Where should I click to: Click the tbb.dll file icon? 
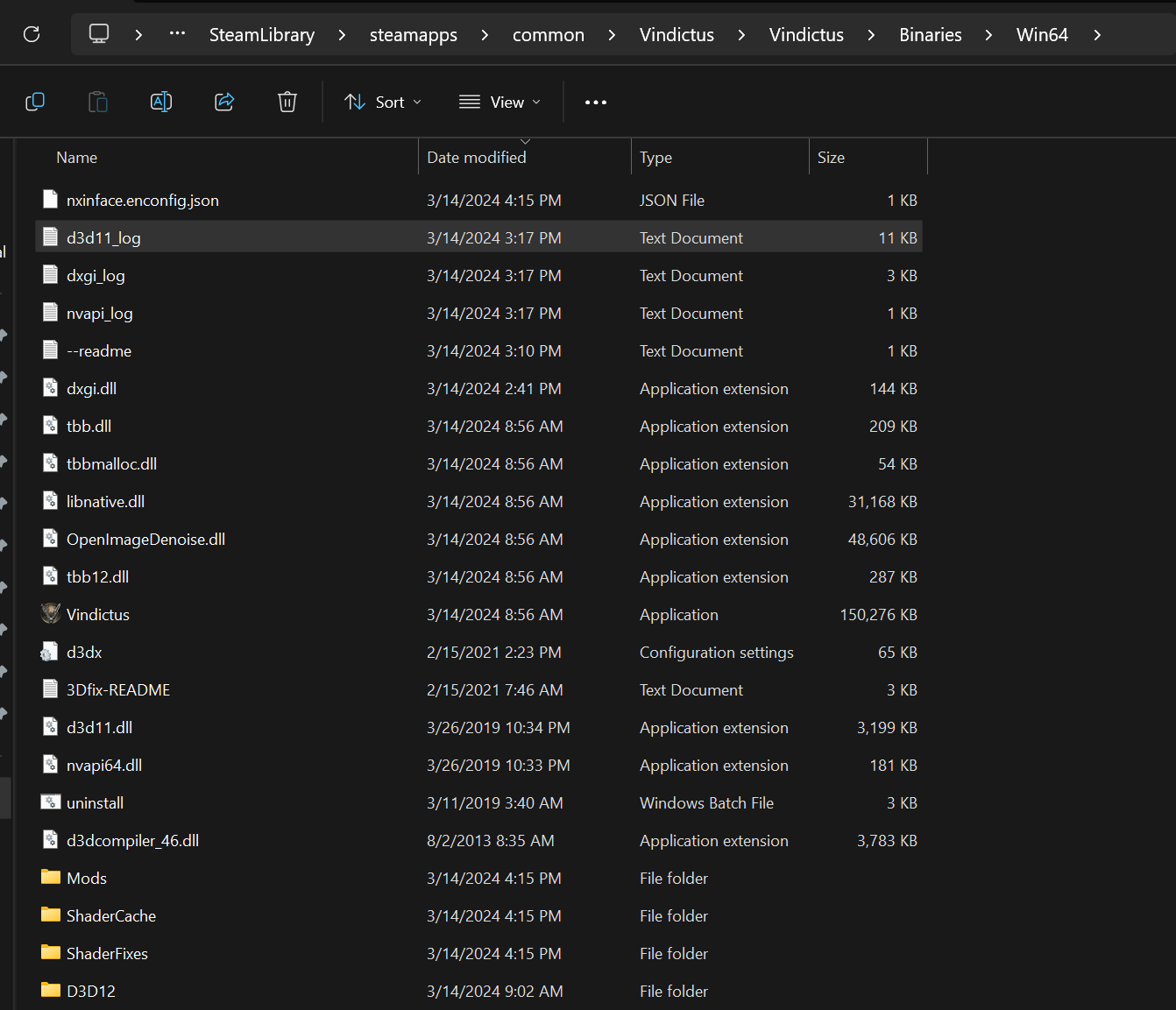51,425
